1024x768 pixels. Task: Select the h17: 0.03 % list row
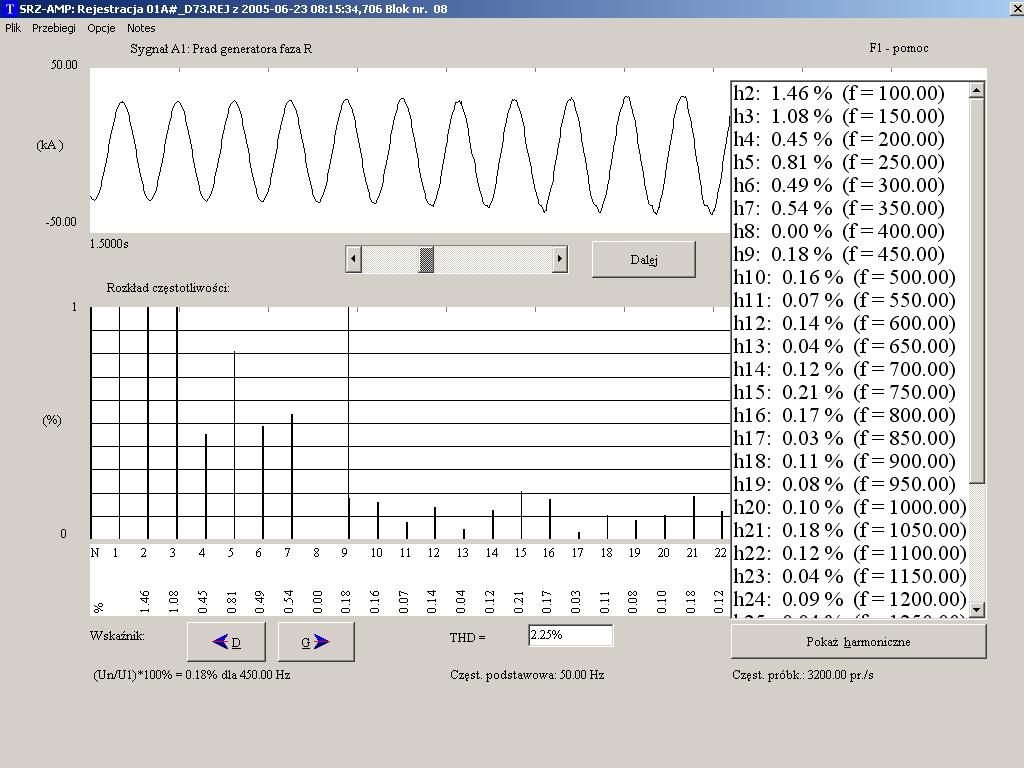[850, 438]
